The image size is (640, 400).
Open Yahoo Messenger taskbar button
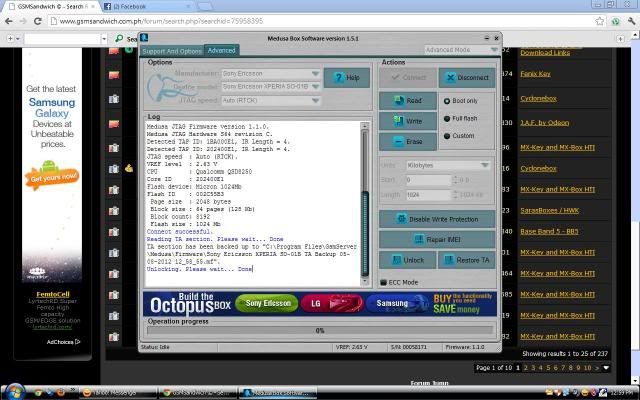click(x=117, y=393)
